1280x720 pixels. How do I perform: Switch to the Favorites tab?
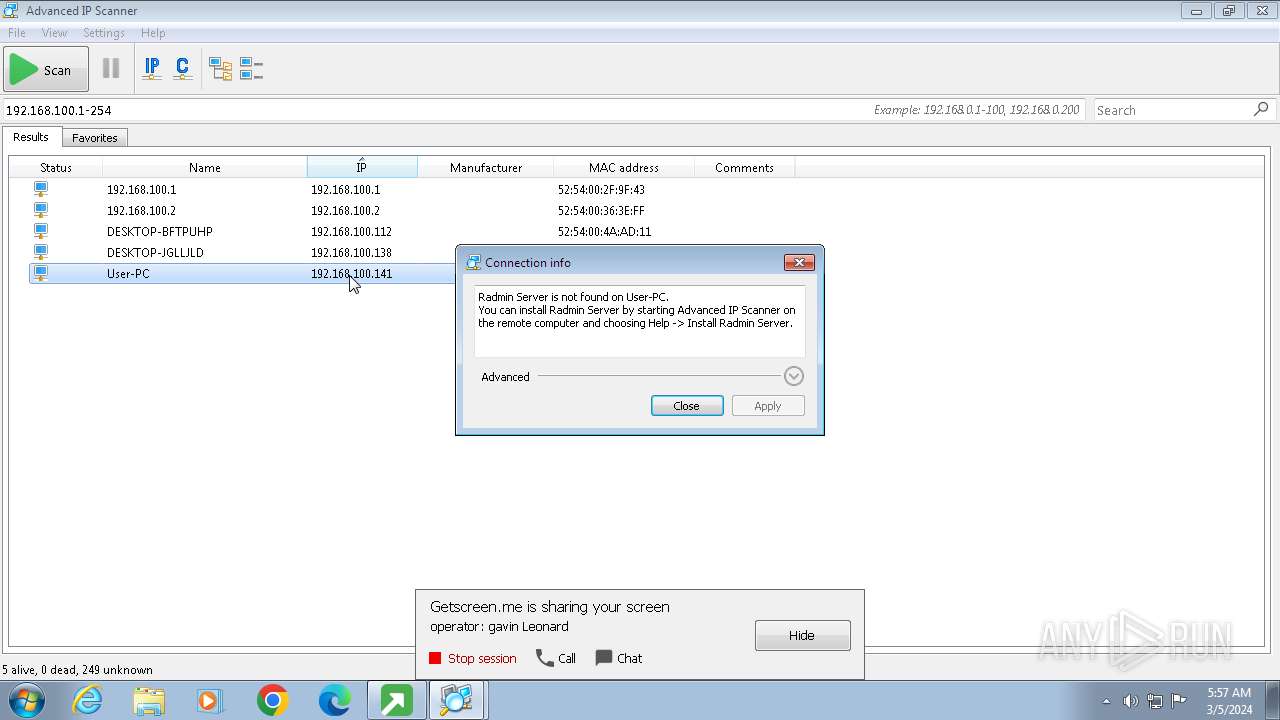pos(95,138)
